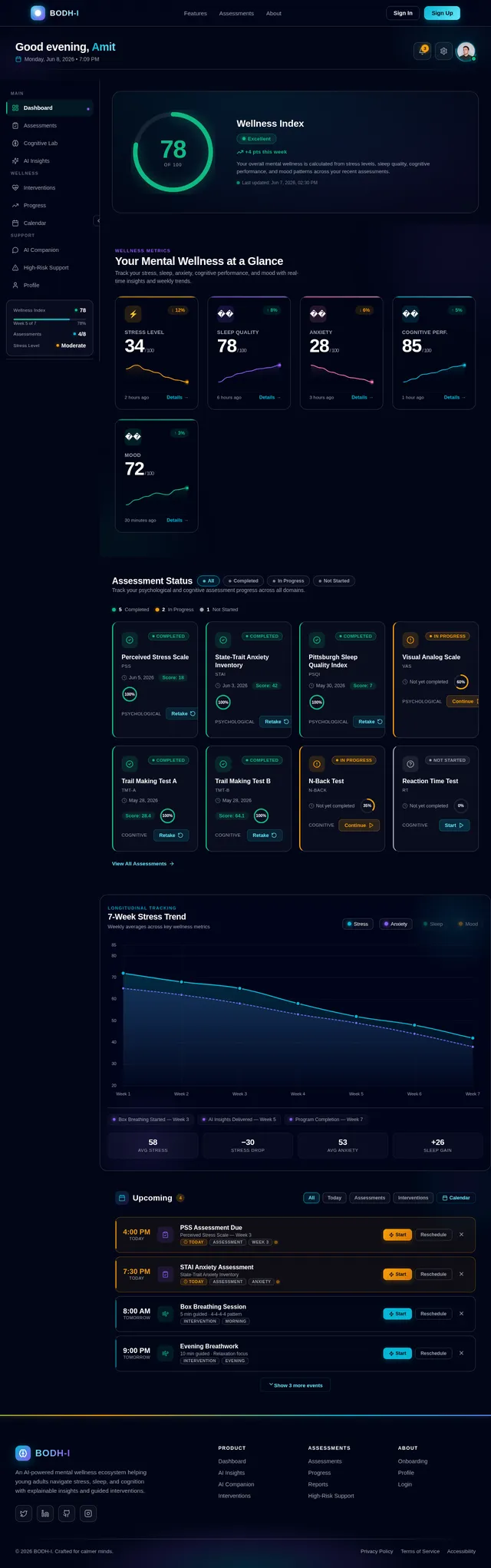Click the AI Insights sparkle icon
This screenshot has width=491, height=1568.
coord(15,160)
